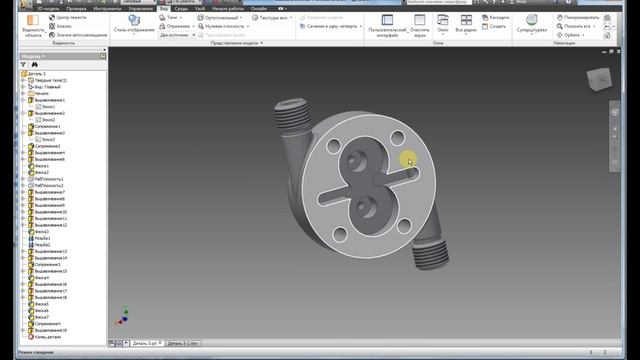640x360 pixels.
Task: Select Эскиз1 in model tree
Action: coord(45,107)
